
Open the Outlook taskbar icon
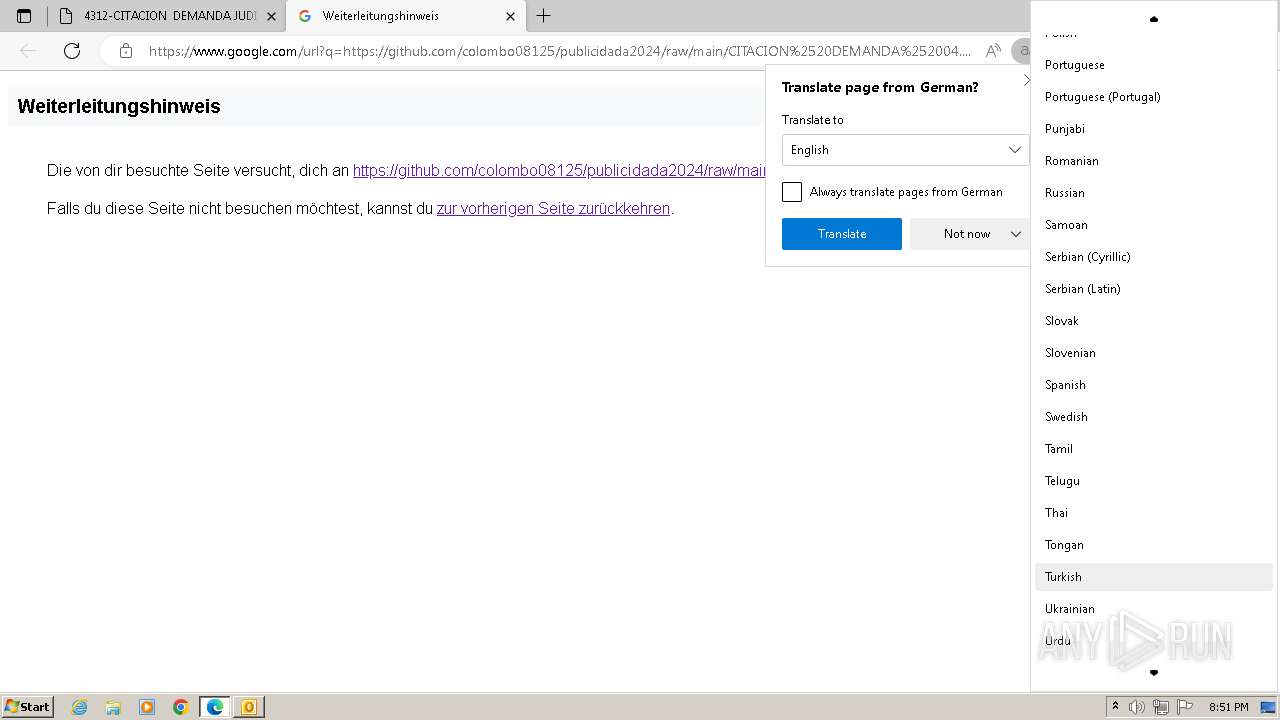click(249, 707)
